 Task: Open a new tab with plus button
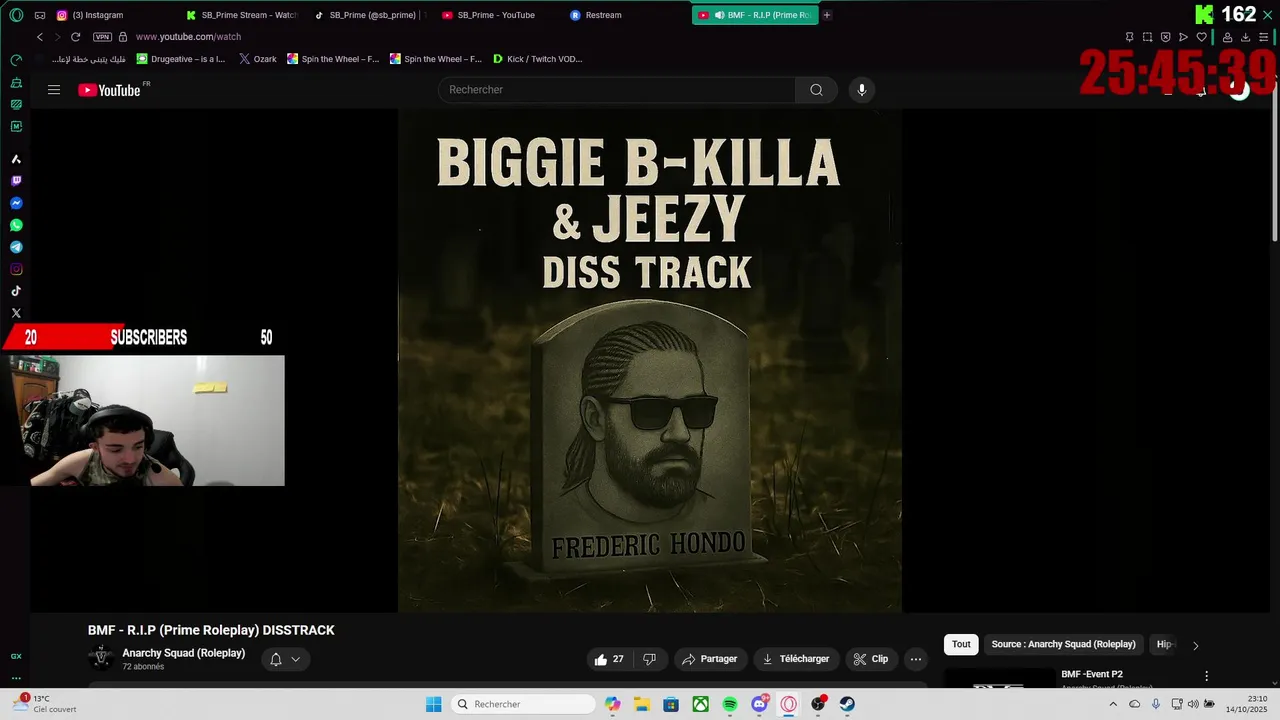tap(827, 15)
